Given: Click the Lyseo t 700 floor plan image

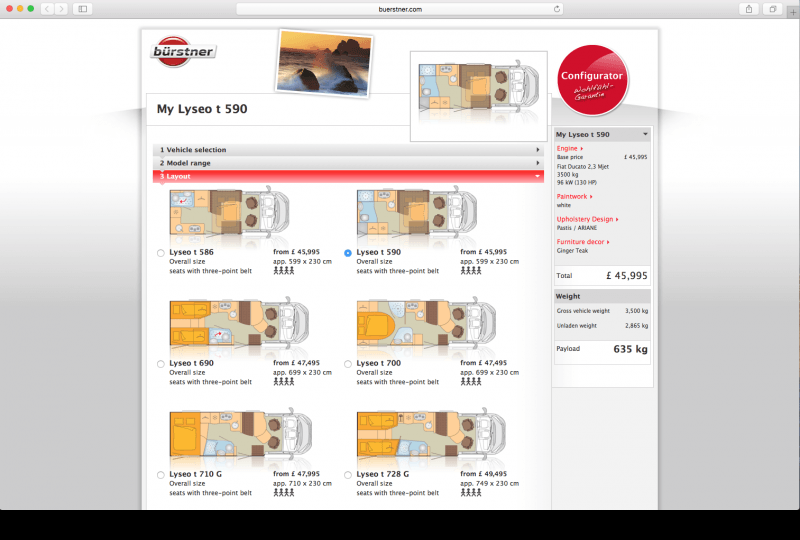Looking at the screenshot, I should coord(426,325).
